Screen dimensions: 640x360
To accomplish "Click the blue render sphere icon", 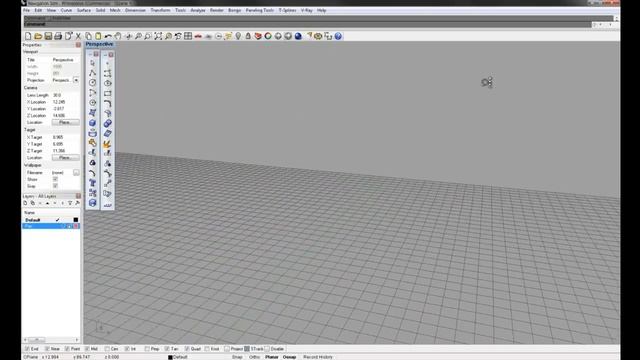I will [298, 36].
